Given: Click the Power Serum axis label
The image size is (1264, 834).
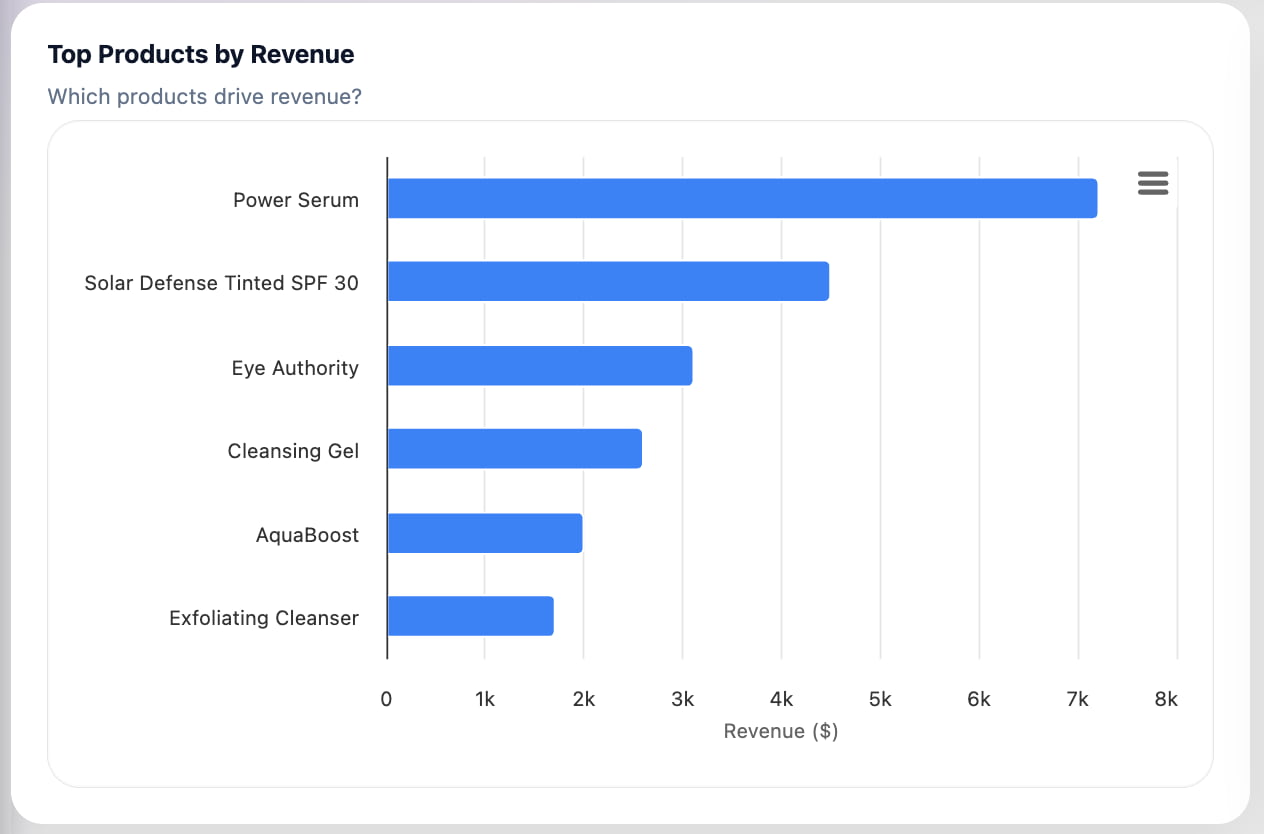Looking at the screenshot, I should click(x=296, y=200).
